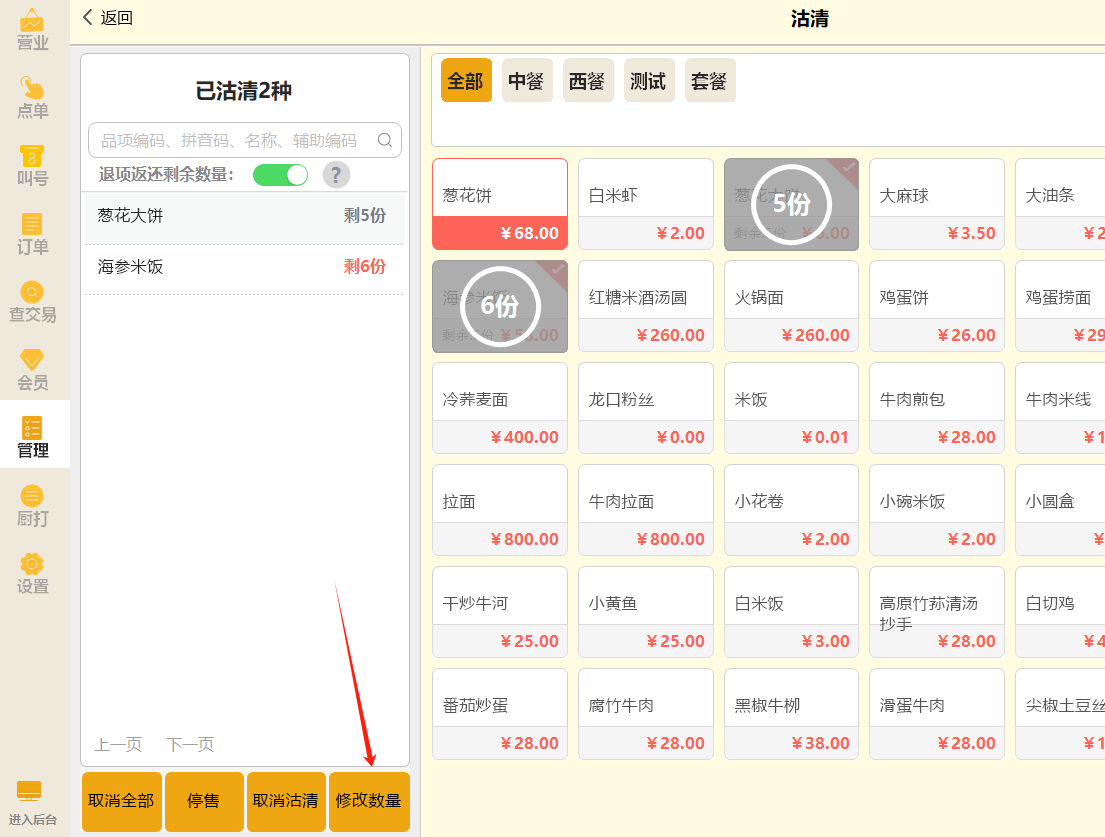The width and height of the screenshot is (1105, 837).
Task: Toggle the 退项返还剩余数量 switch
Action: click(x=280, y=175)
